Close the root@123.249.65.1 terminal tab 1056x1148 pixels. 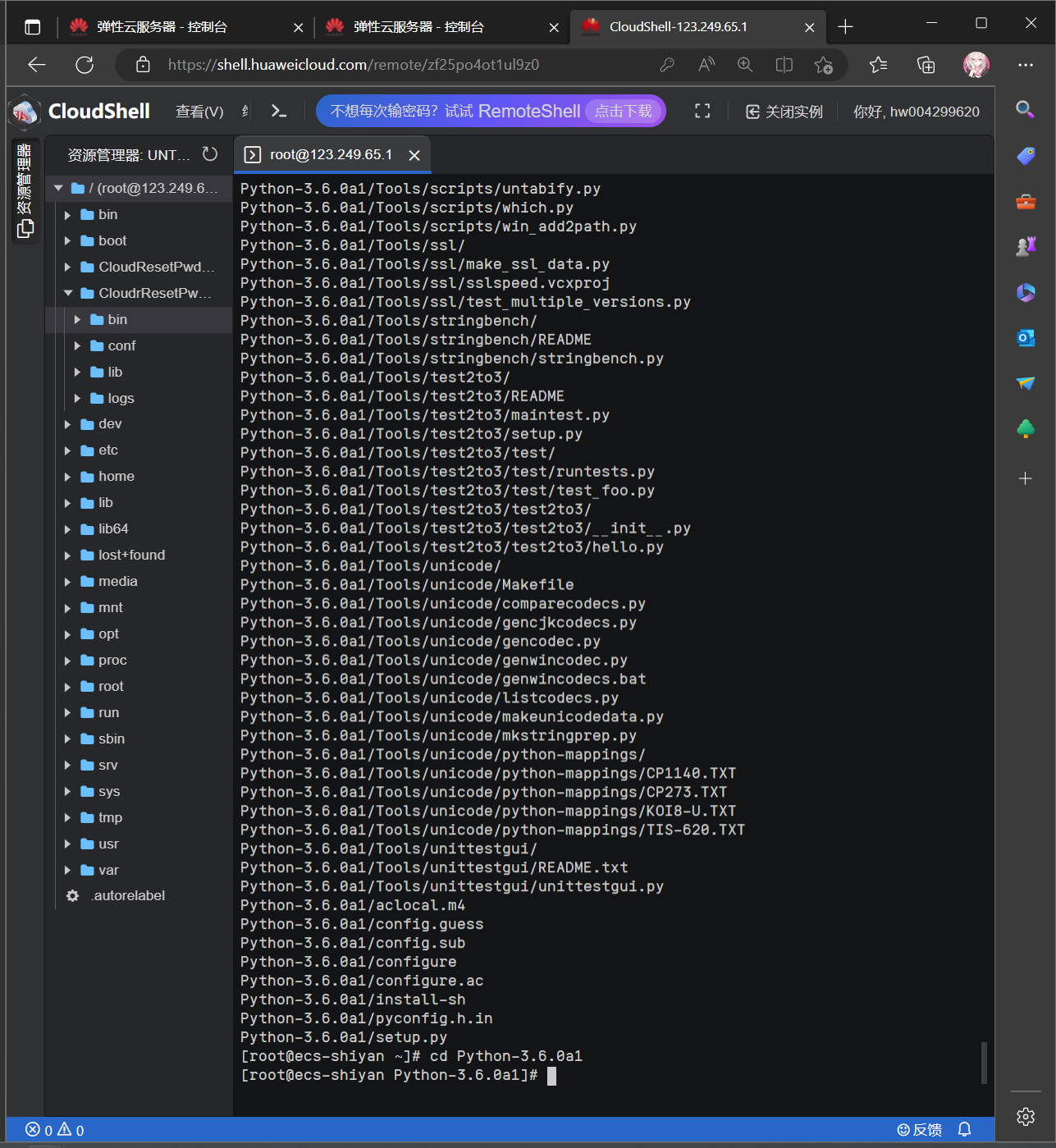(414, 155)
